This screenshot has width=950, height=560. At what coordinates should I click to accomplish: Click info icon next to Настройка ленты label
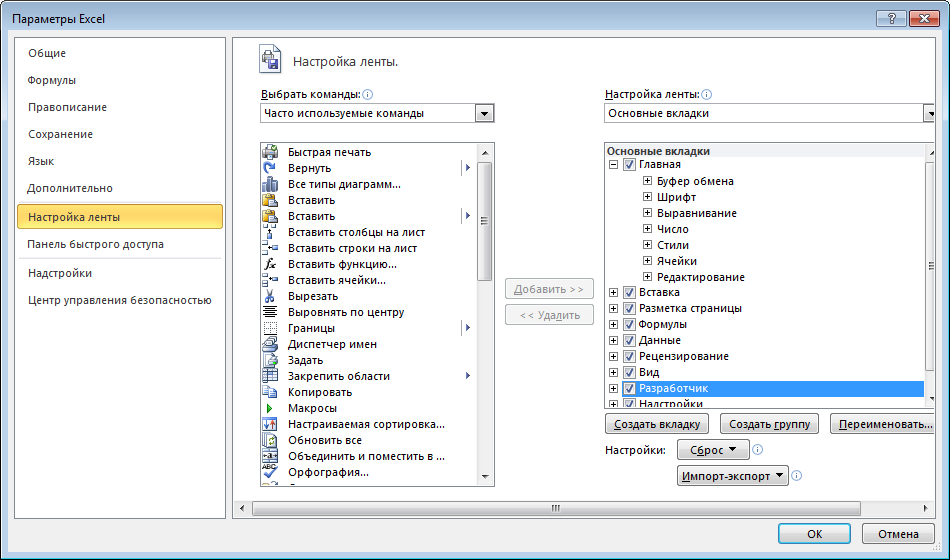pos(706,95)
